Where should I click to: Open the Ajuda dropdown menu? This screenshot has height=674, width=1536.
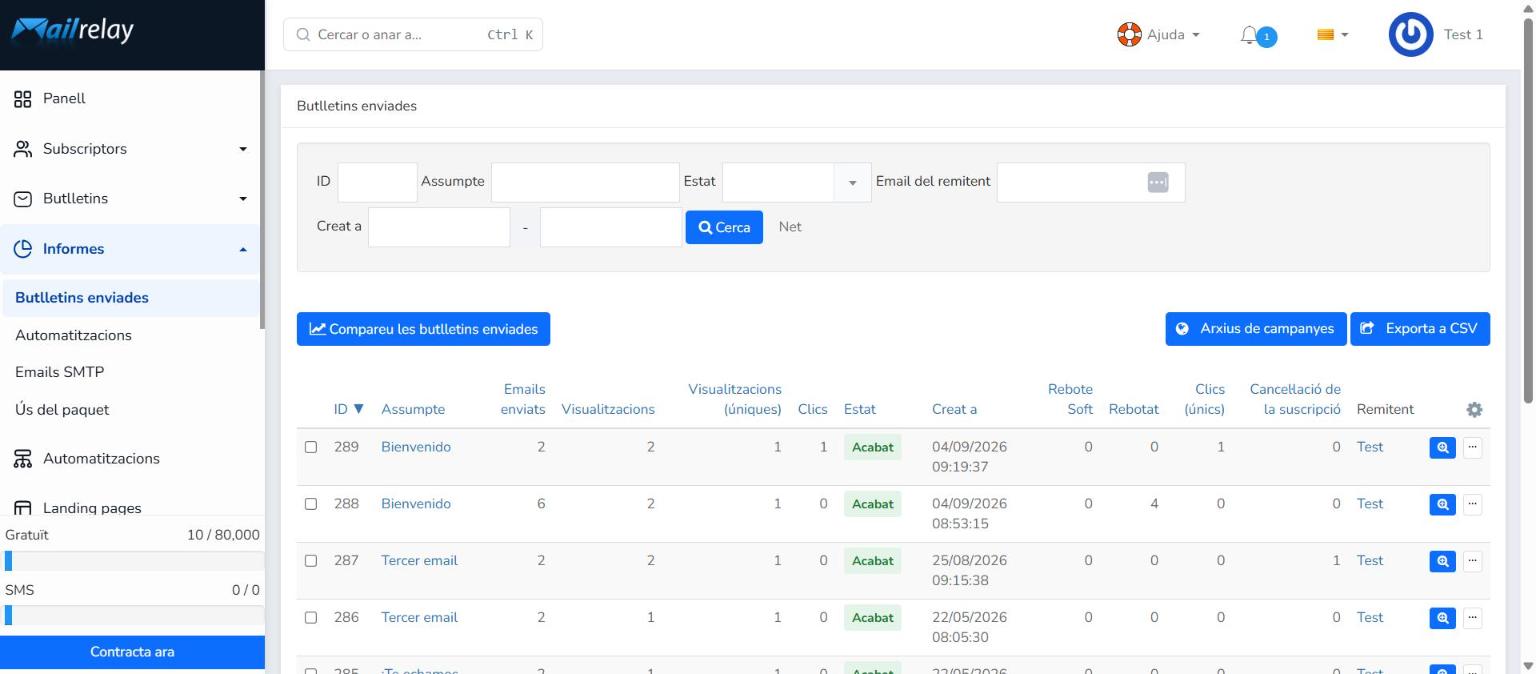pos(1159,35)
